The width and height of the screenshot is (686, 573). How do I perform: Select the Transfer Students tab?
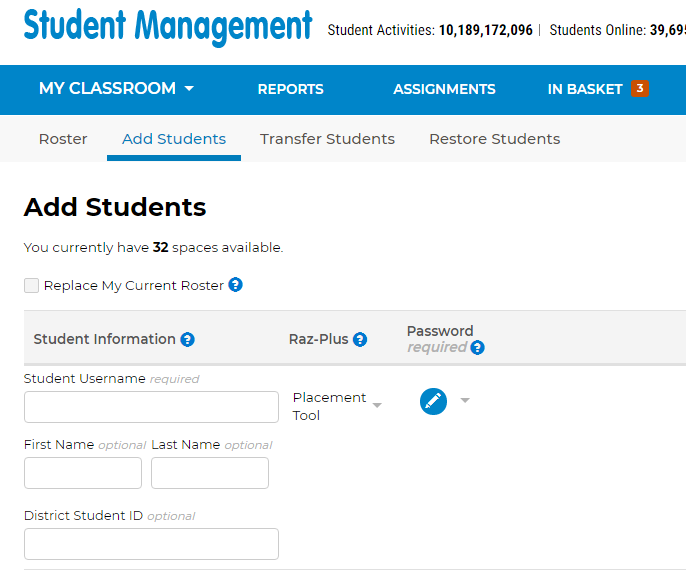tap(327, 139)
